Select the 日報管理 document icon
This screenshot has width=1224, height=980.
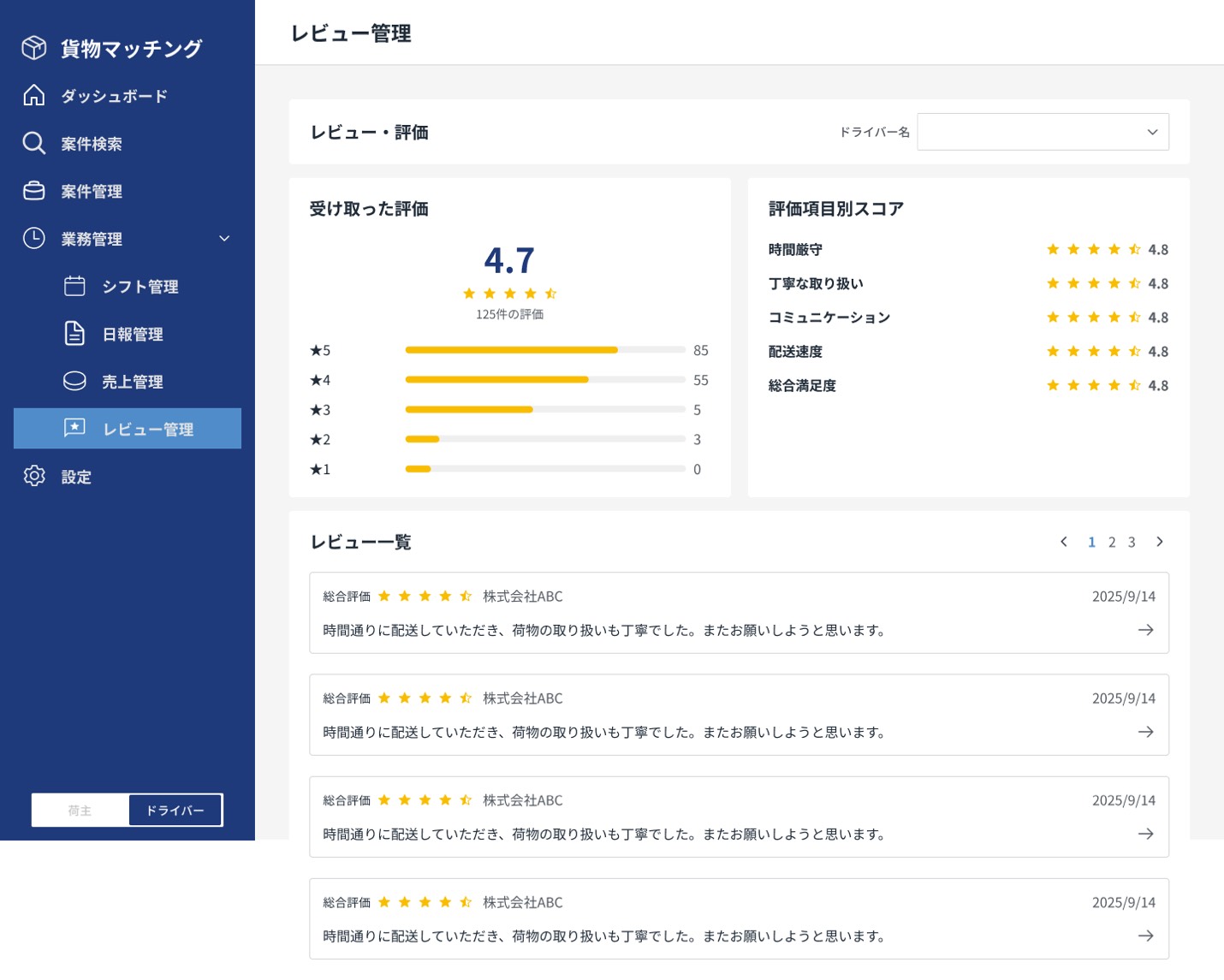click(x=74, y=334)
